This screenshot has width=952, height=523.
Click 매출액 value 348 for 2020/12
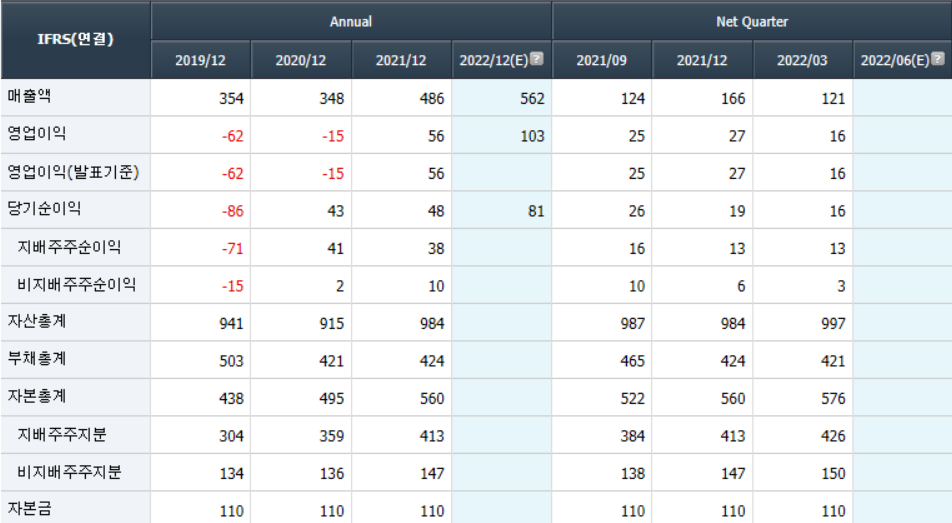(x=332, y=98)
